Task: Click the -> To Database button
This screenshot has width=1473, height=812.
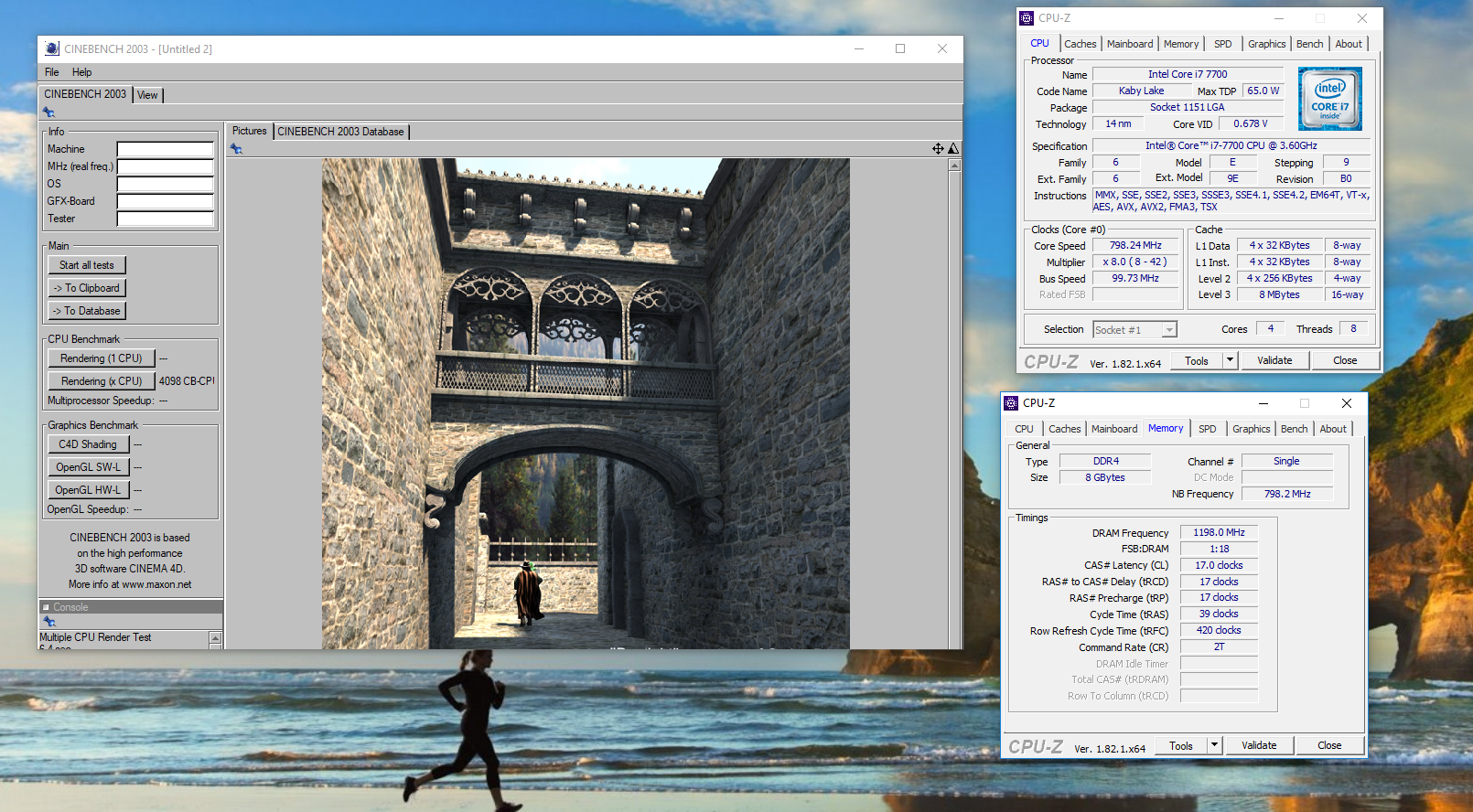Action: pos(87,311)
